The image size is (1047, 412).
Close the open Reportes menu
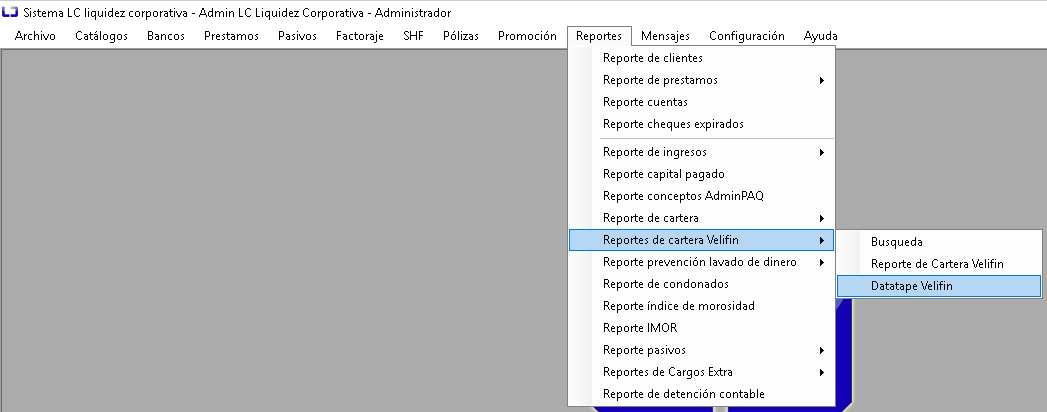point(599,36)
